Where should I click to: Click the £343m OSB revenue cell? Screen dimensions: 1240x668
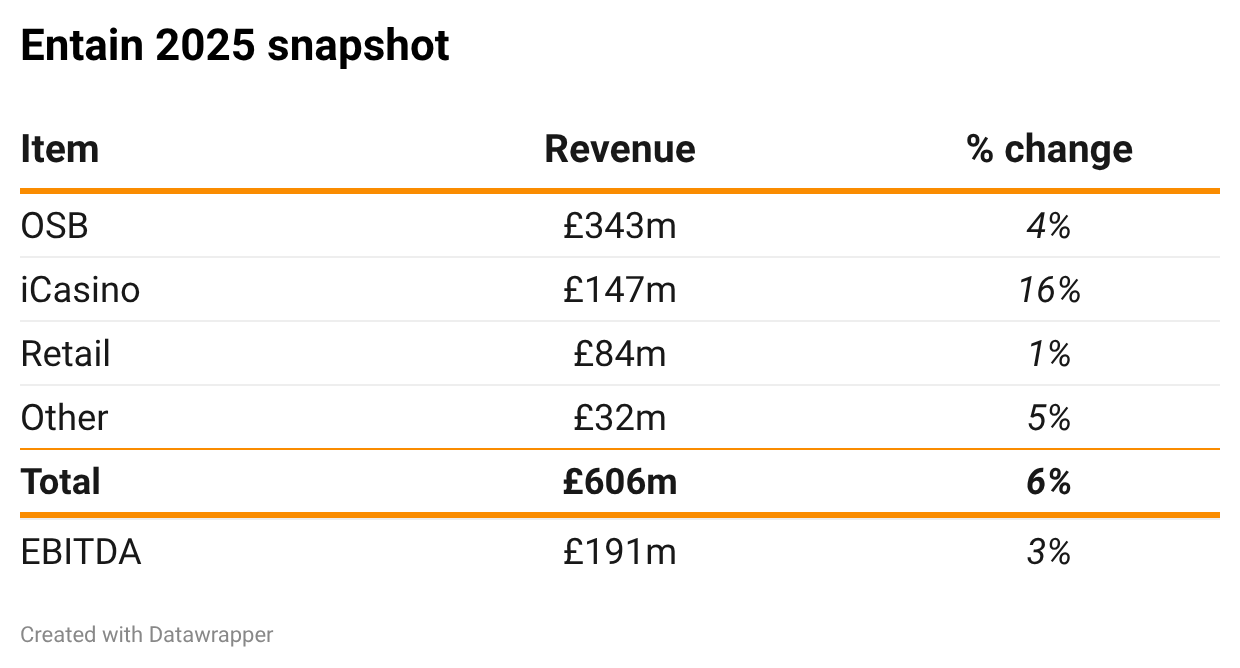(620, 226)
